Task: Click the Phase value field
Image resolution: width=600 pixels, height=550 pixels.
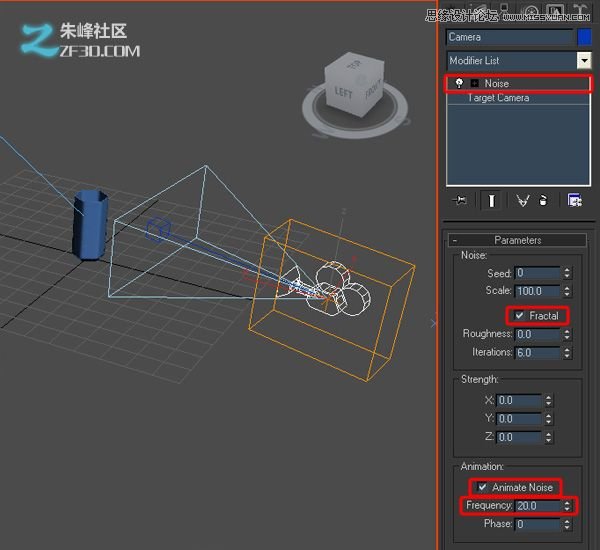Action: pos(537,524)
